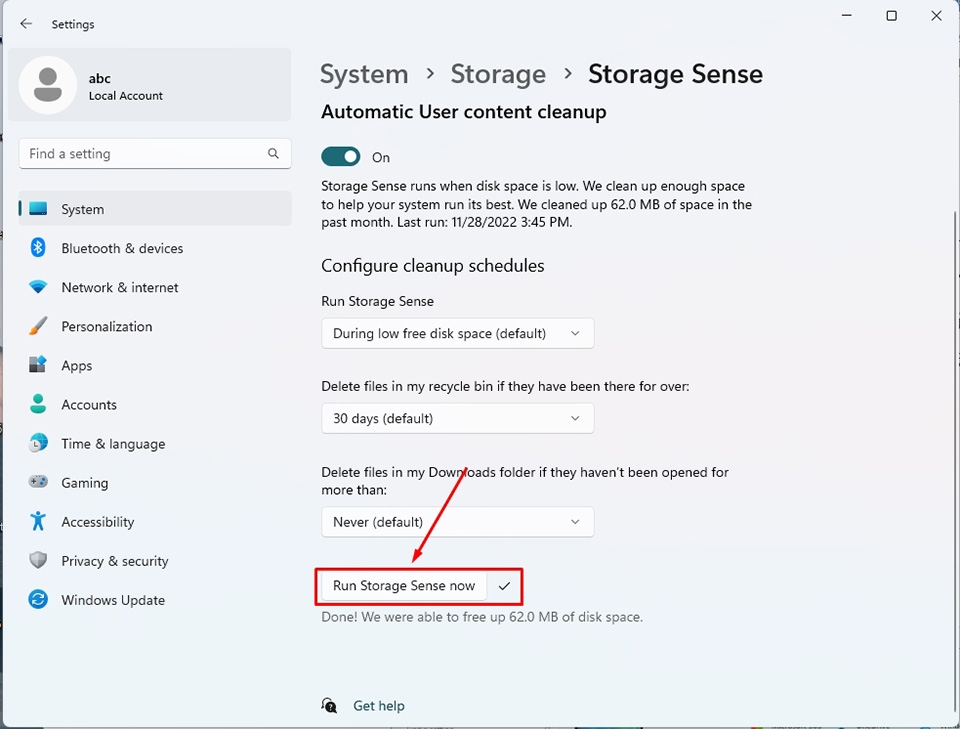Viewport: 960px width, 729px height.
Task: Expand the recycle bin 30 days dropdown
Action: (x=457, y=419)
